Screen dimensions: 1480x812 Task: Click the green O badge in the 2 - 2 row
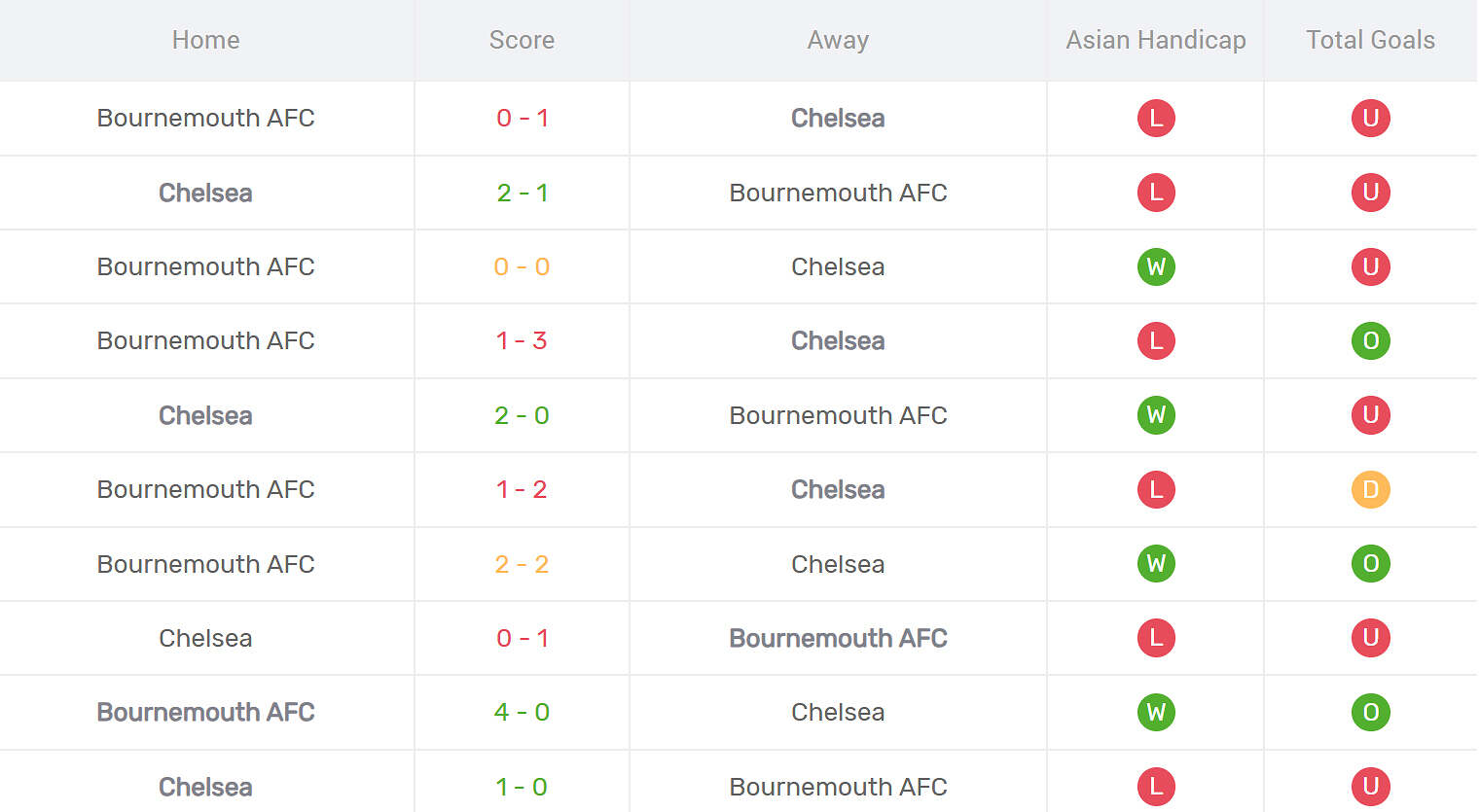(1370, 564)
